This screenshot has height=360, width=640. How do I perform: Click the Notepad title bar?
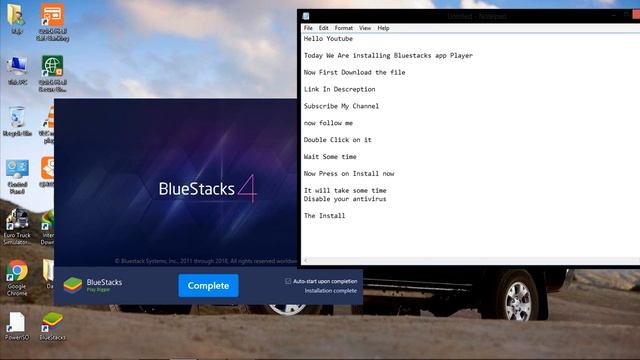click(469, 16)
